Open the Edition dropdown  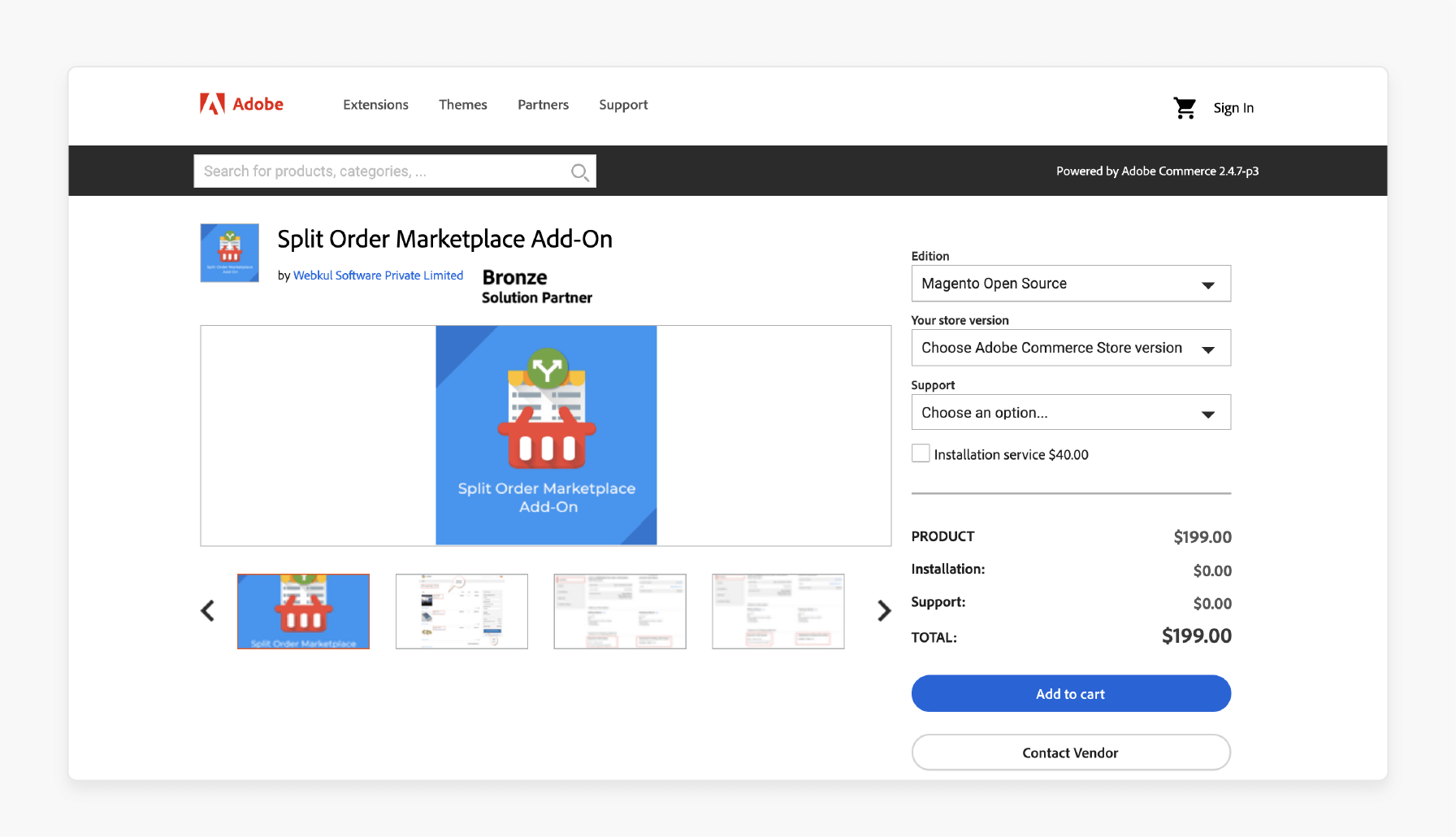[x=1071, y=284]
